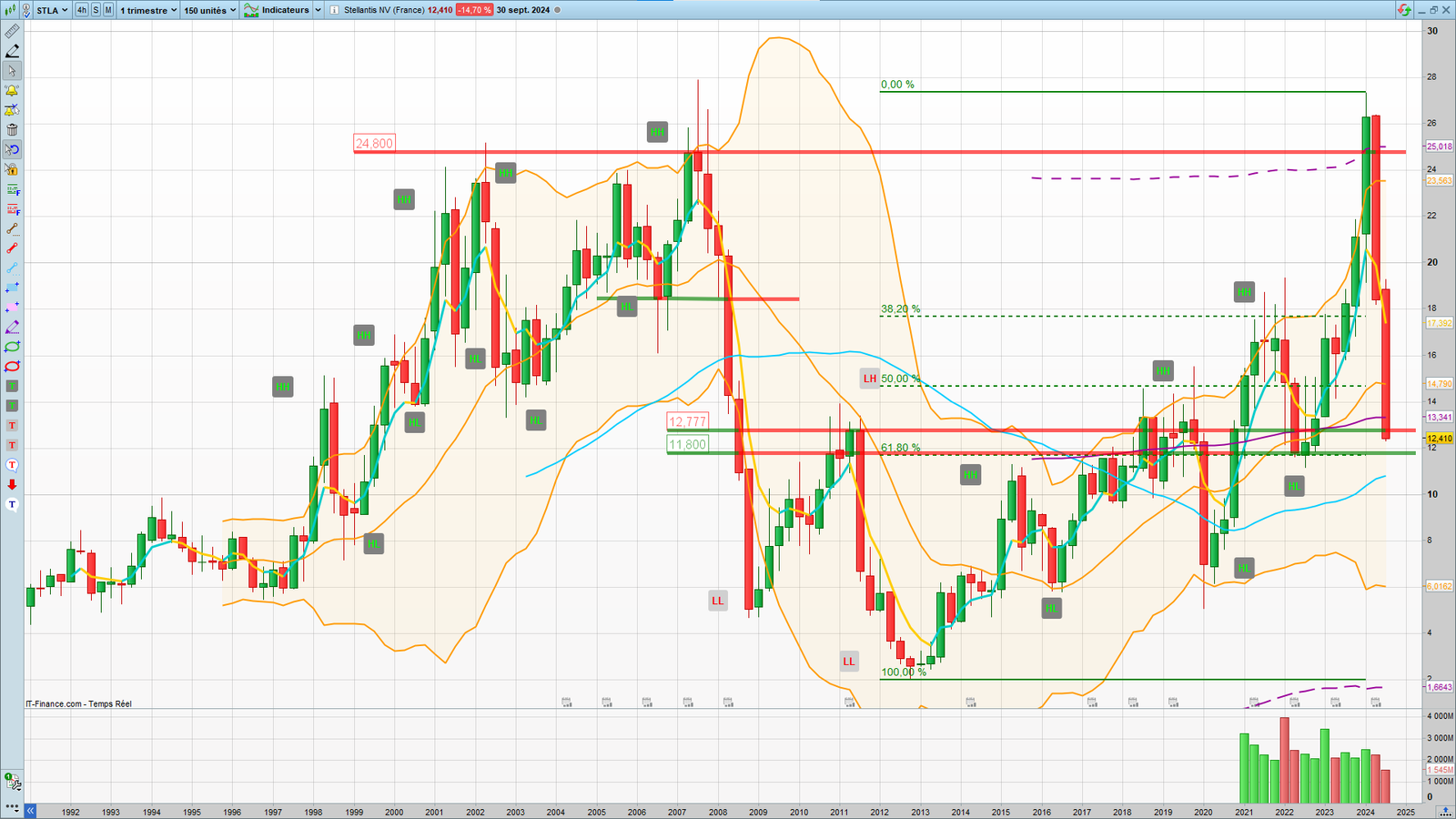Click the 100,00 % Fibonacci label
The height and width of the screenshot is (819, 1456).
point(904,672)
